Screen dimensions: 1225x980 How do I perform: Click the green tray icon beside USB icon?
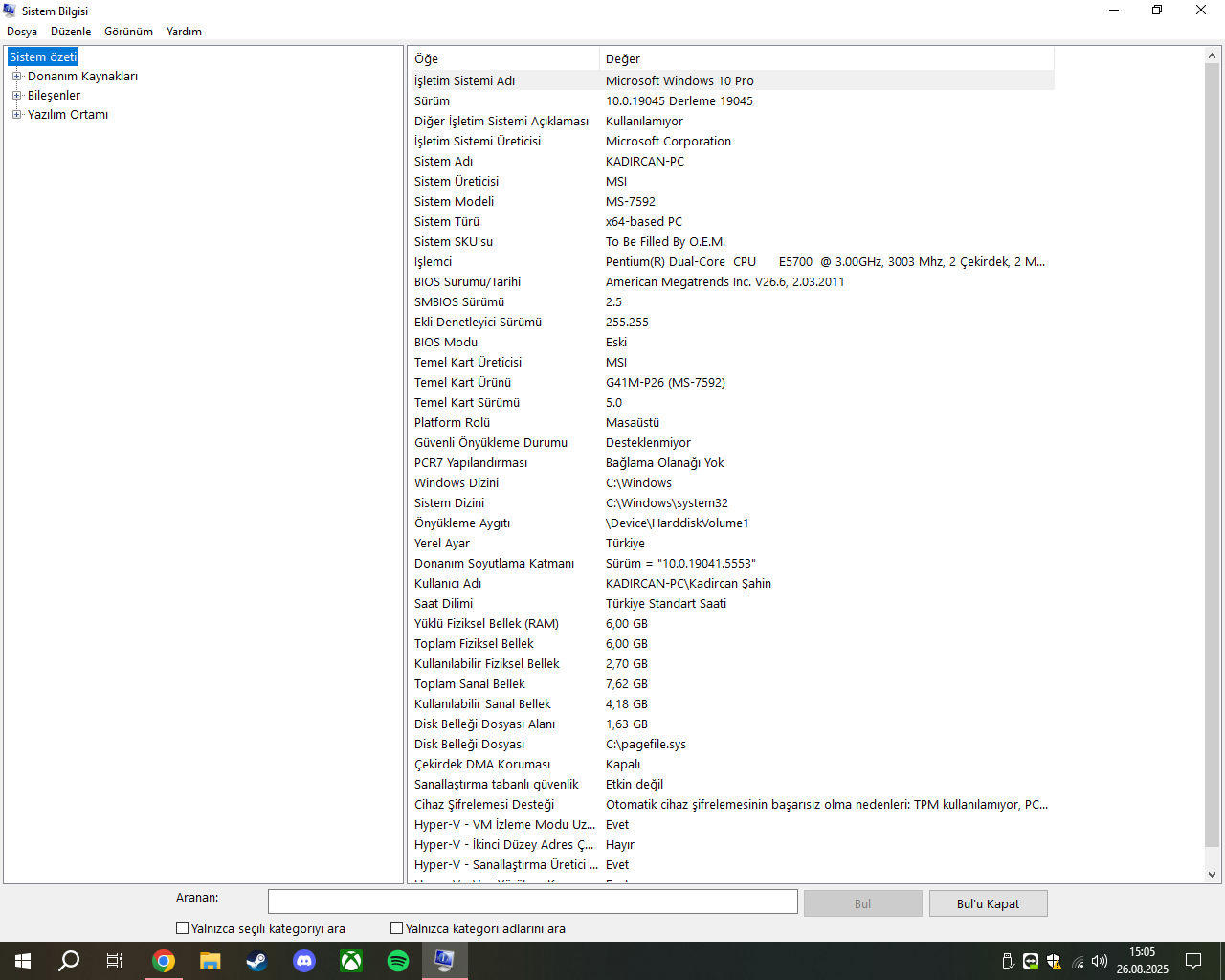(1031, 961)
